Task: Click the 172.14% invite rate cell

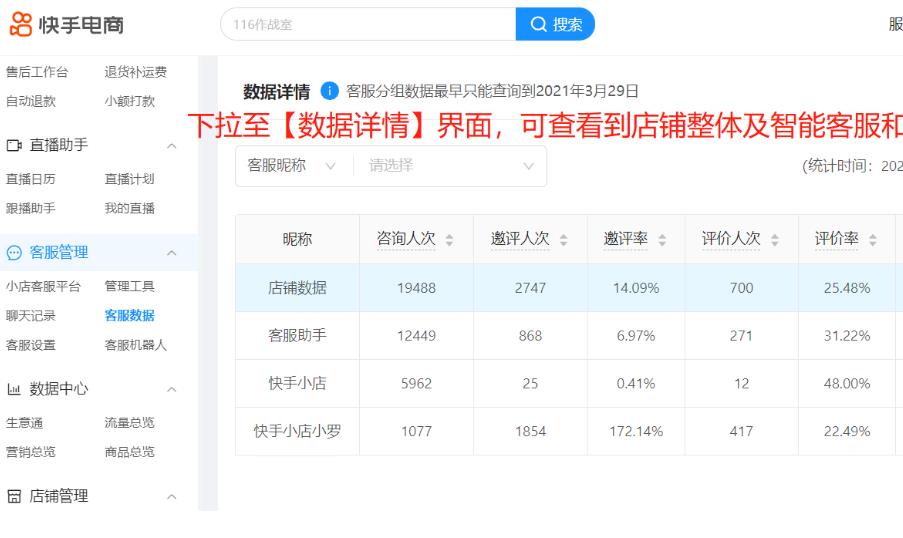Action: pos(636,431)
